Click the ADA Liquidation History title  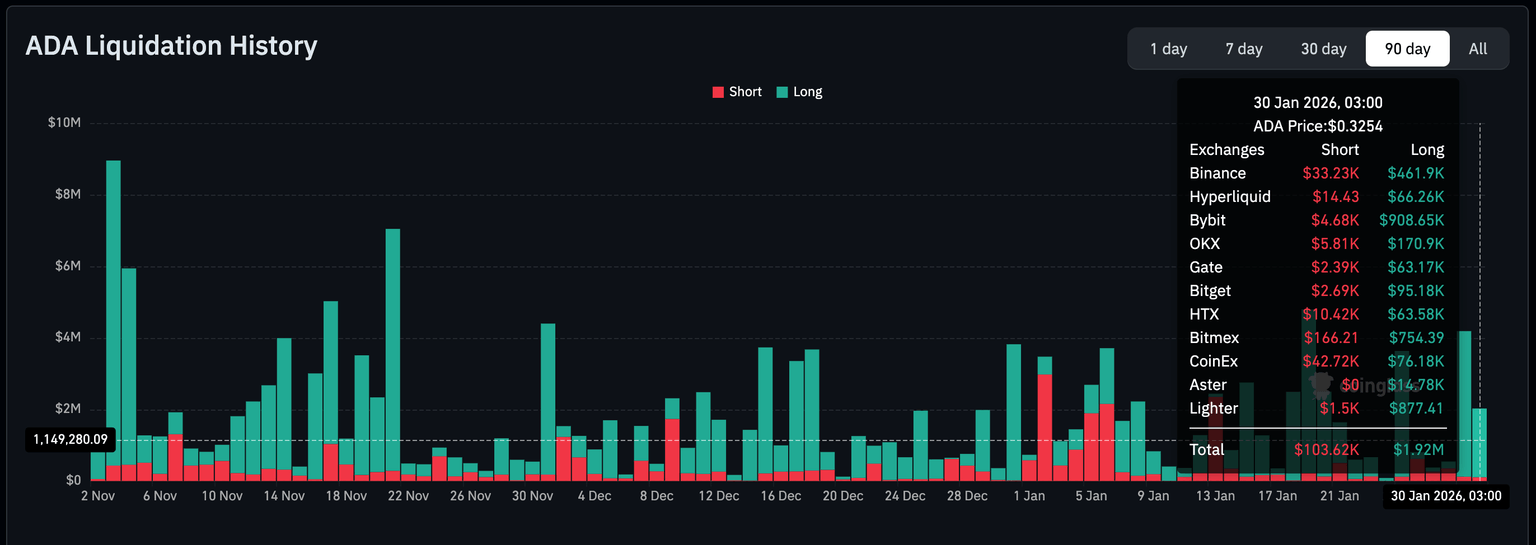pyautogui.click(x=171, y=46)
